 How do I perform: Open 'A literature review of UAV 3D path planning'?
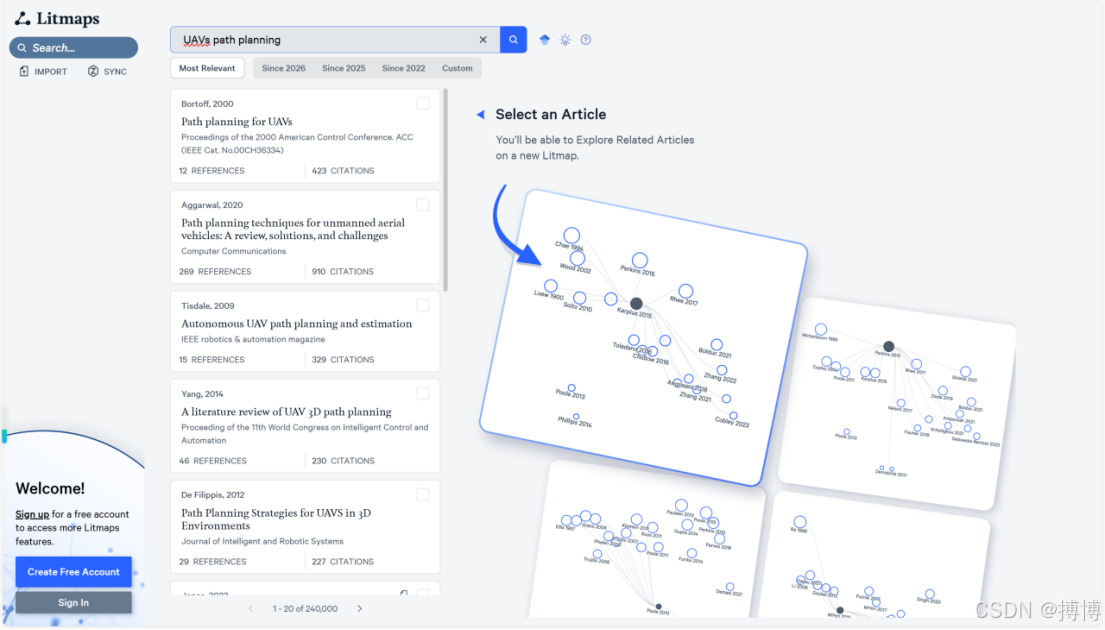click(x=286, y=412)
